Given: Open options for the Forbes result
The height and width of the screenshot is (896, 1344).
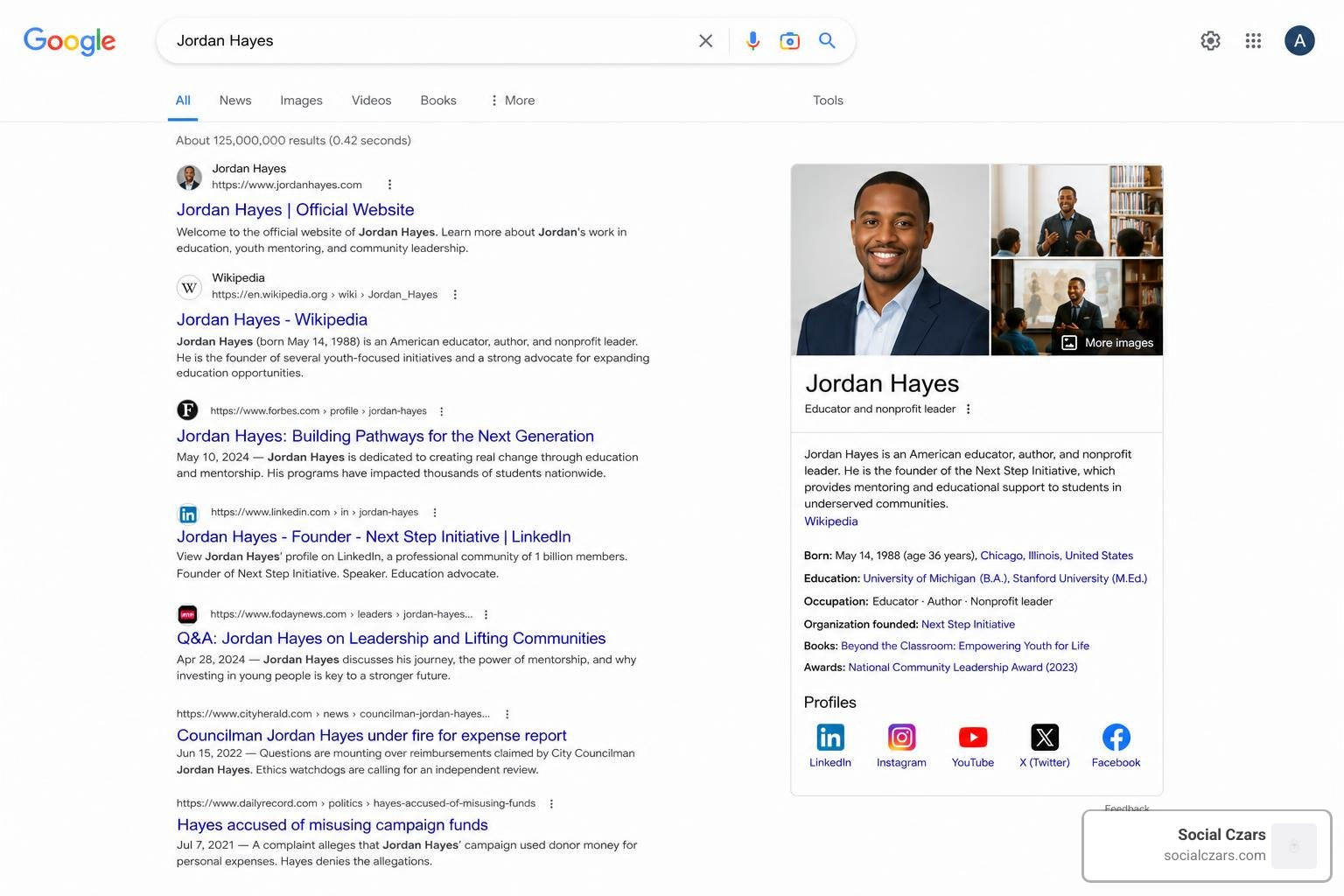Looking at the screenshot, I should click(441, 411).
